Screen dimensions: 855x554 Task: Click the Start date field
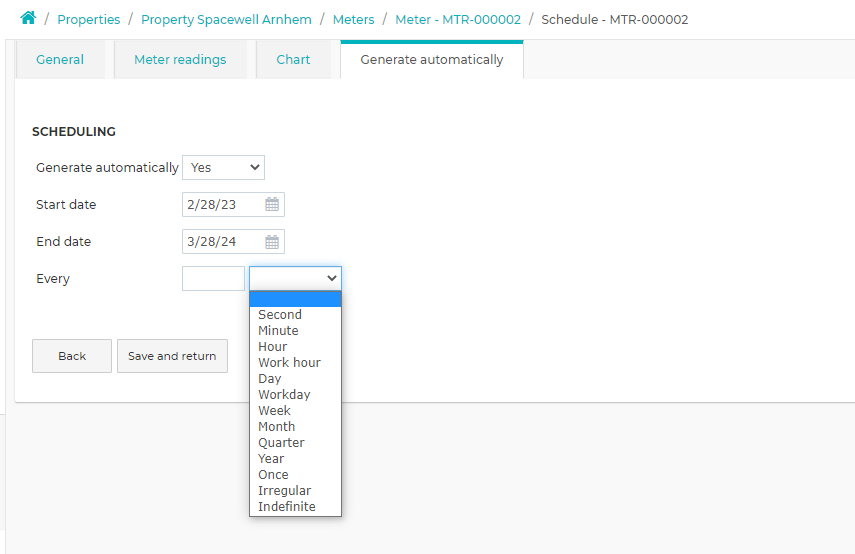tap(233, 204)
